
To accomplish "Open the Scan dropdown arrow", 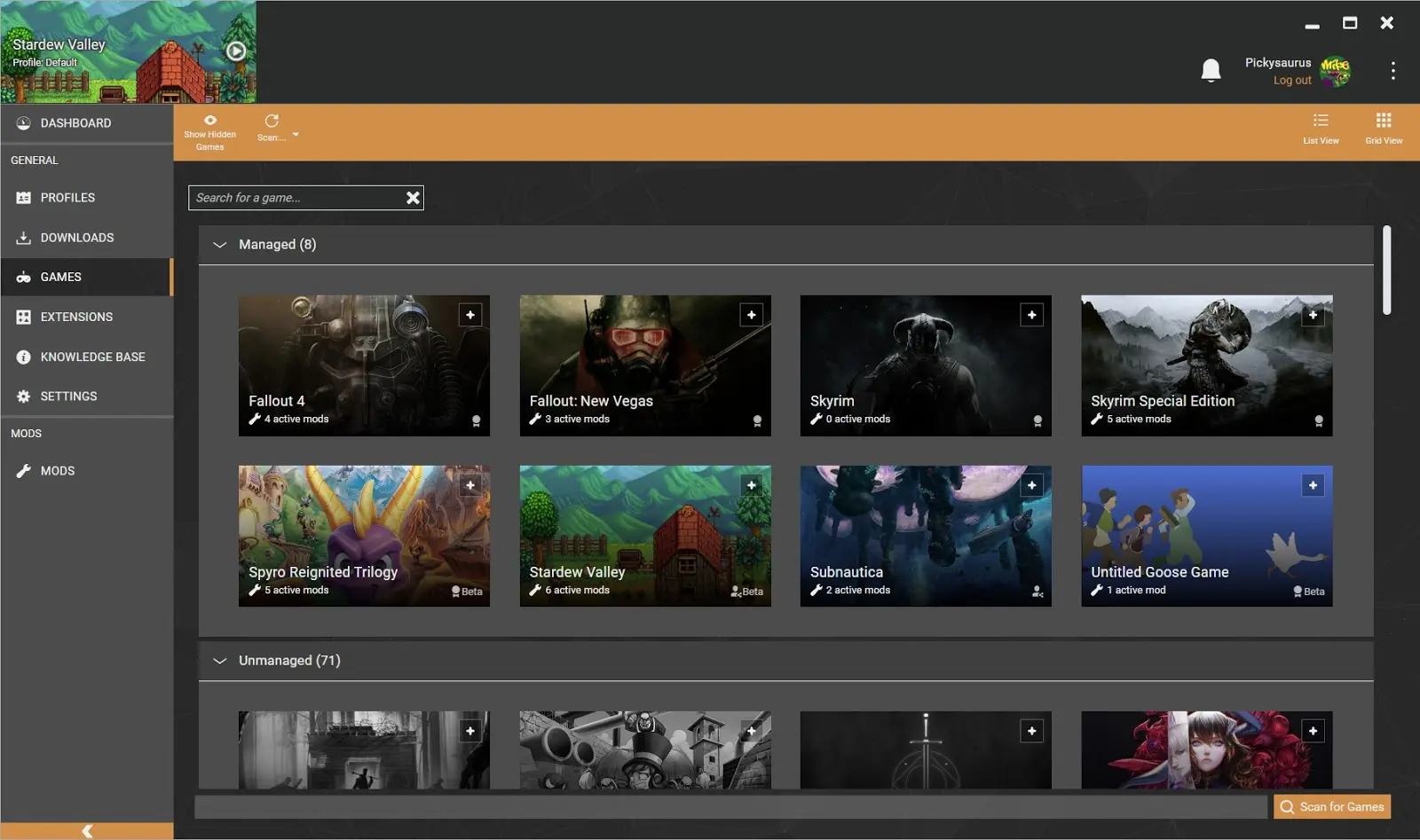I will (x=296, y=135).
